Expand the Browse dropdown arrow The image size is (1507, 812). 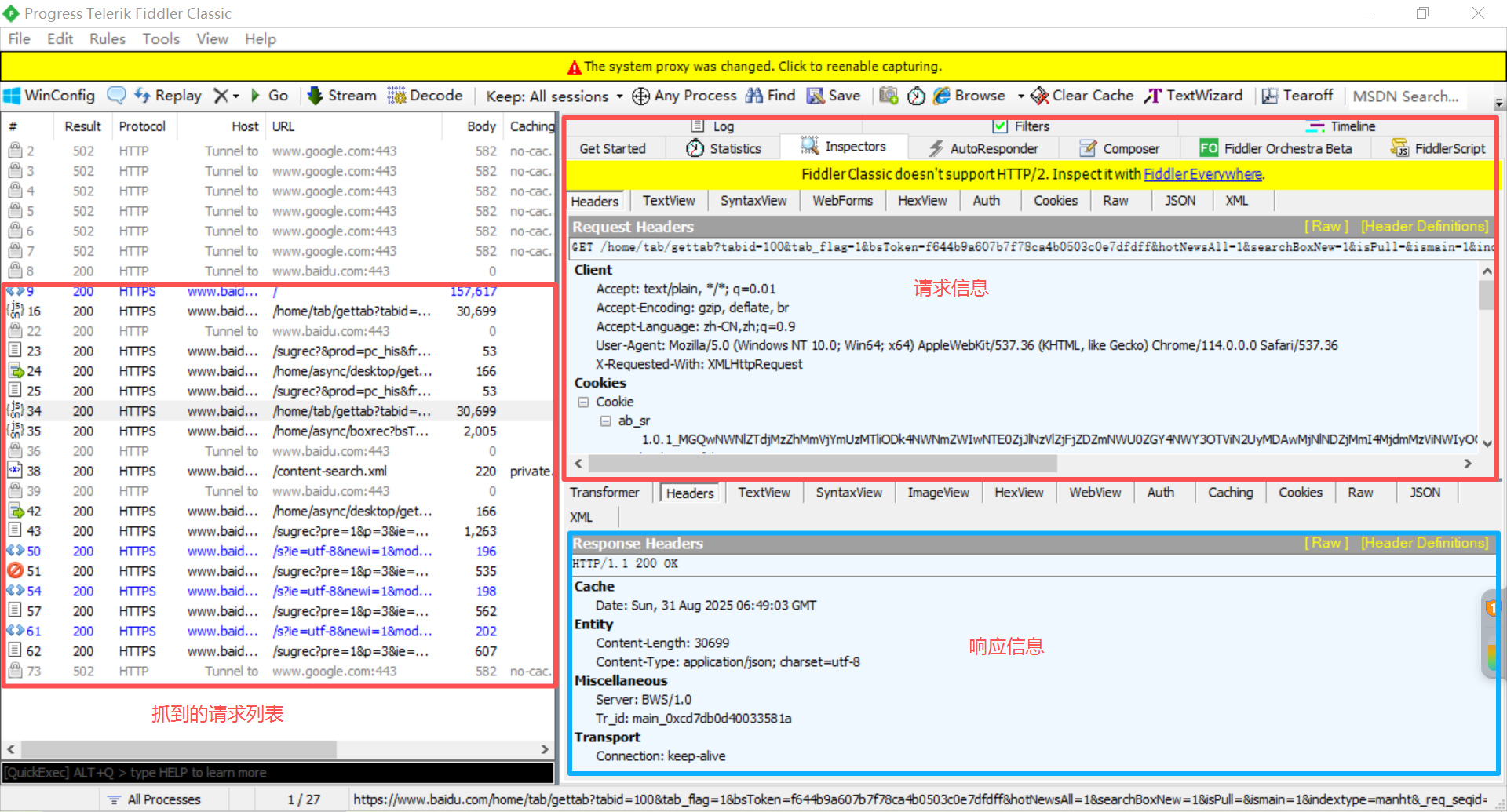pyautogui.click(x=1020, y=96)
